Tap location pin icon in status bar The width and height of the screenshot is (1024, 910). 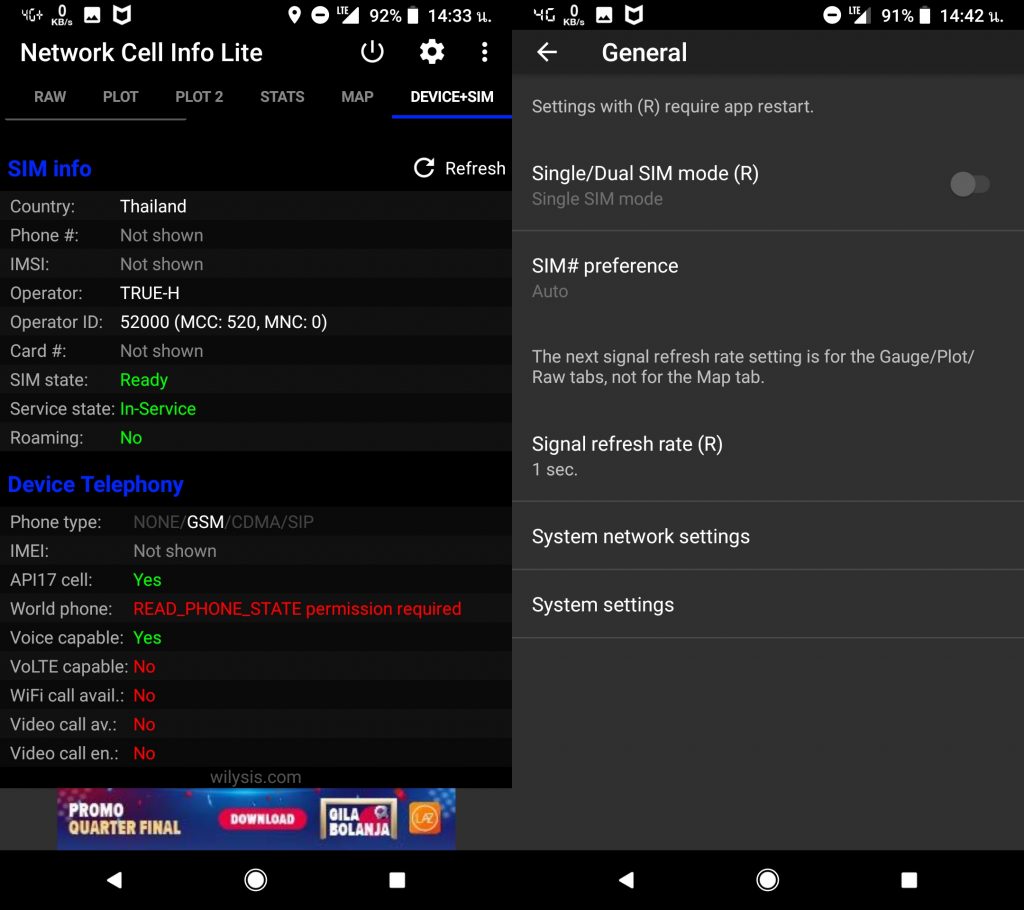pyautogui.click(x=295, y=15)
